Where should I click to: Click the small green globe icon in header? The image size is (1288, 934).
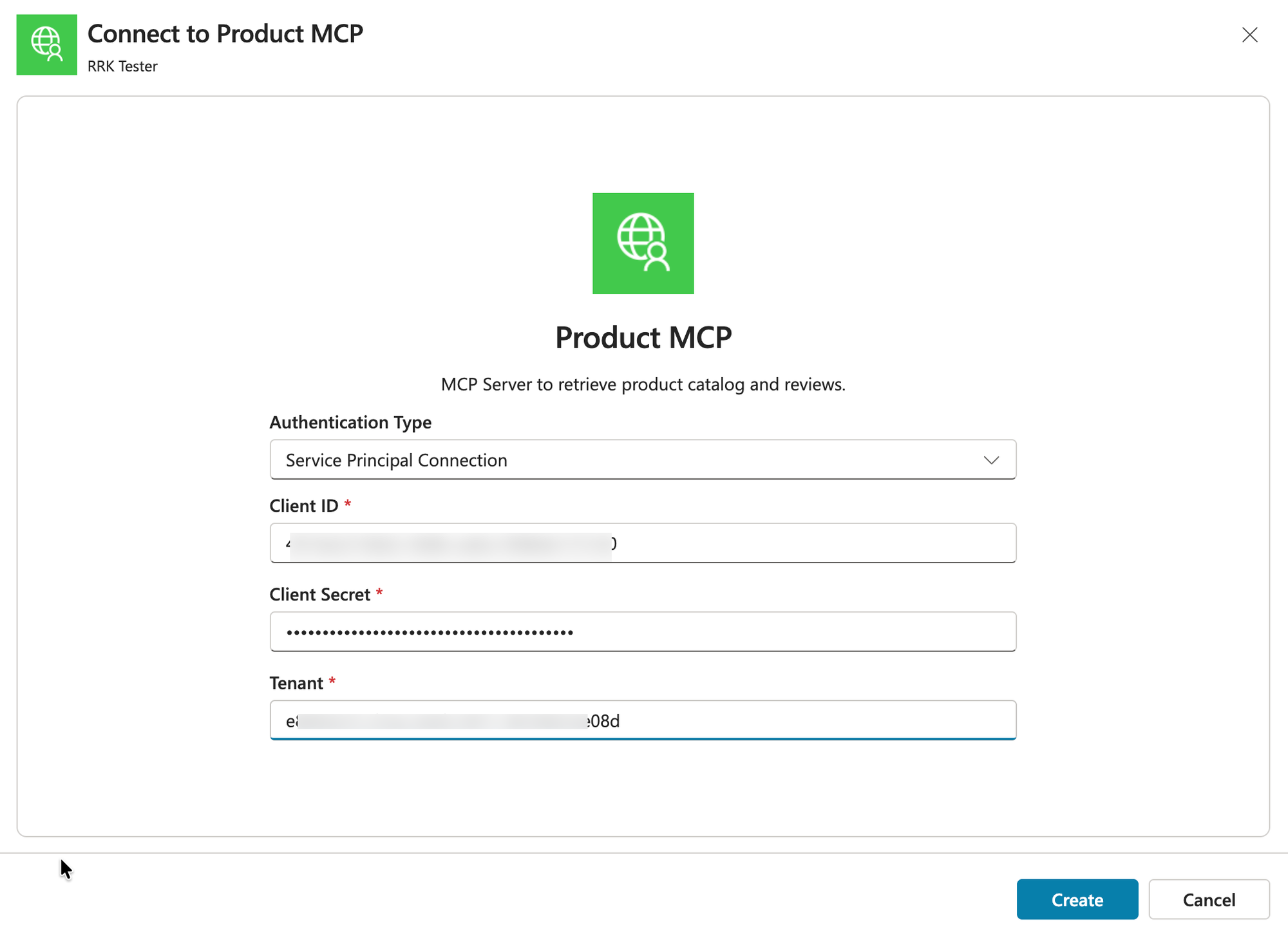pos(46,44)
